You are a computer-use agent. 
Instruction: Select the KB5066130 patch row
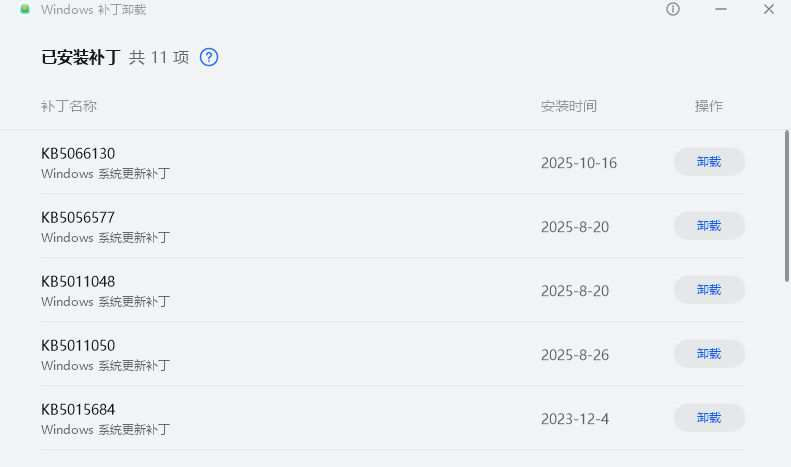click(78, 154)
